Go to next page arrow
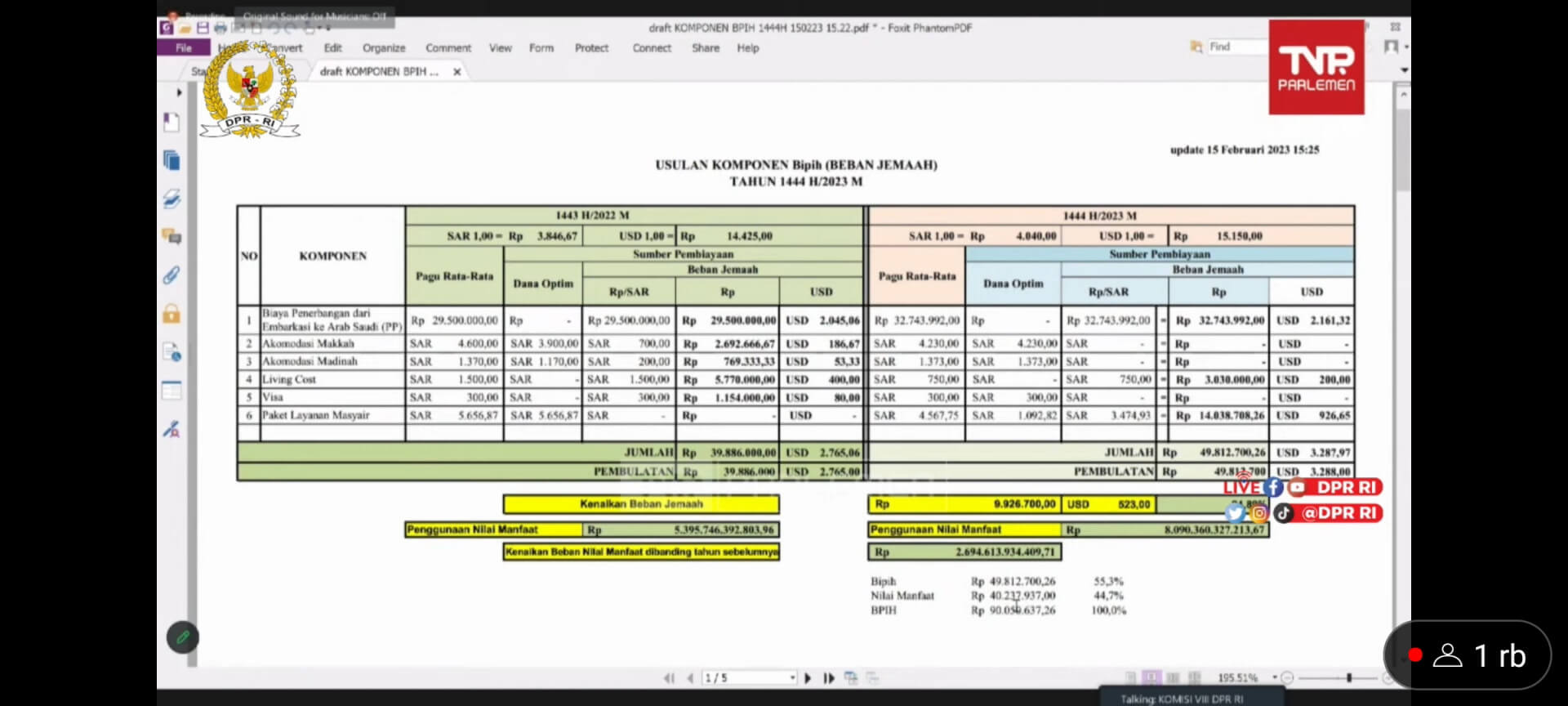1568x706 pixels. pyautogui.click(x=808, y=678)
